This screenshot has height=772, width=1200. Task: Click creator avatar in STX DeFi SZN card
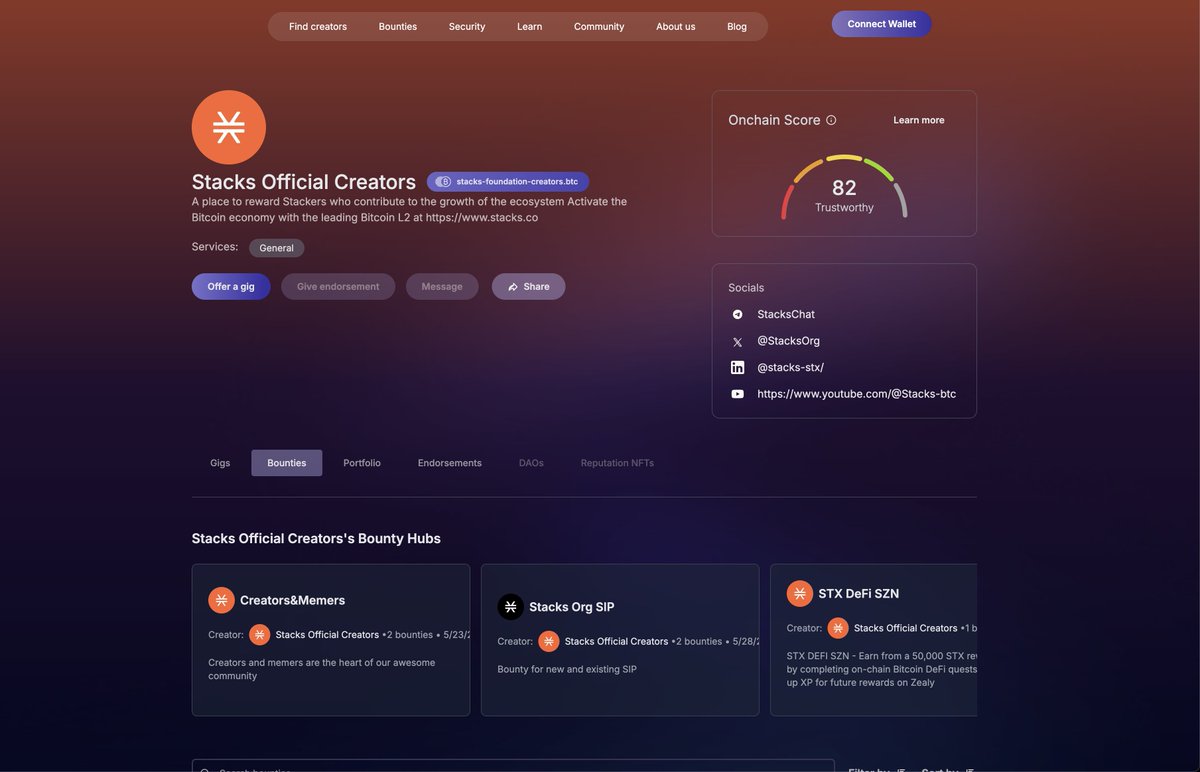point(838,628)
